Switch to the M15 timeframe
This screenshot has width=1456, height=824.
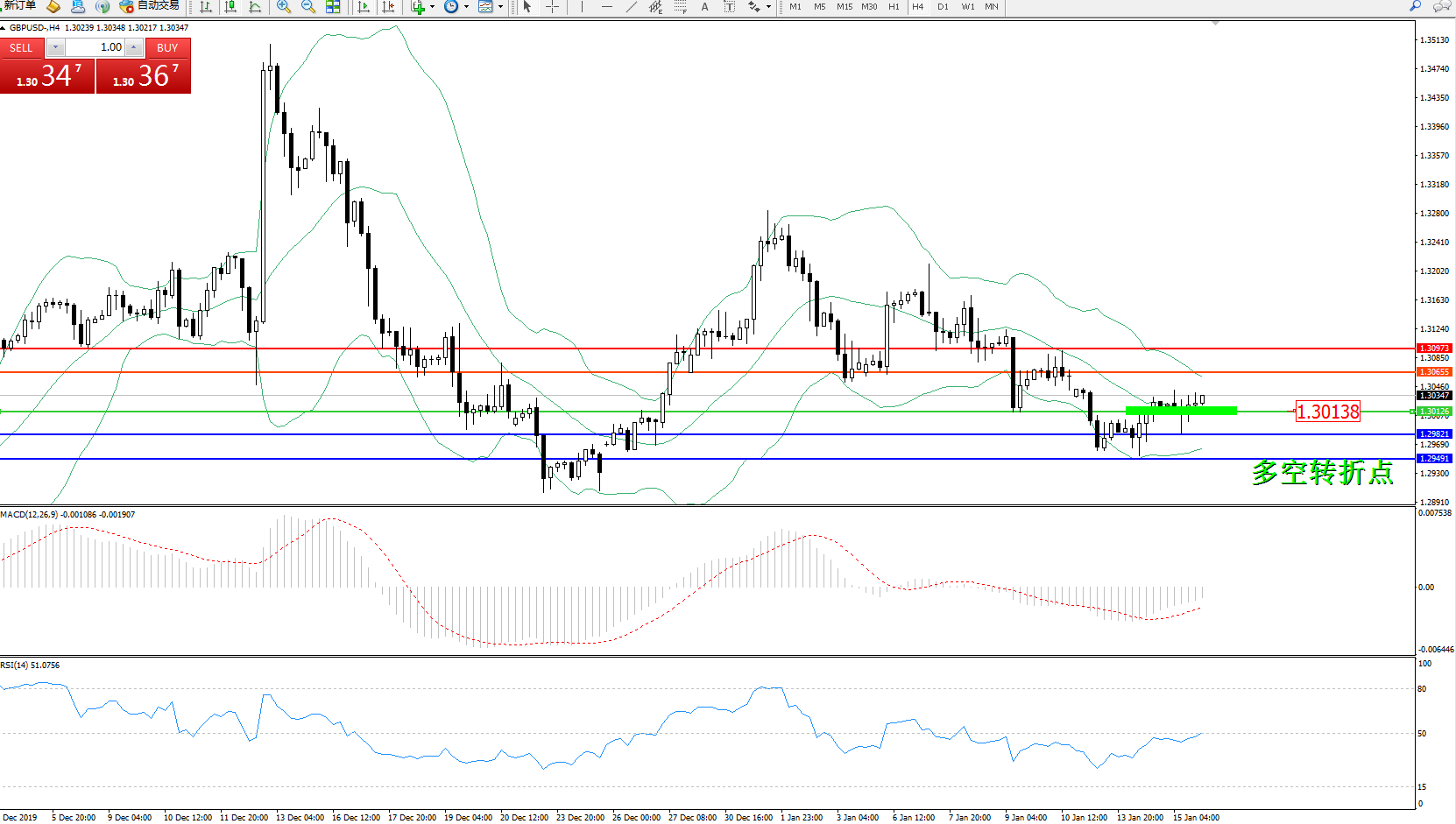click(x=844, y=7)
